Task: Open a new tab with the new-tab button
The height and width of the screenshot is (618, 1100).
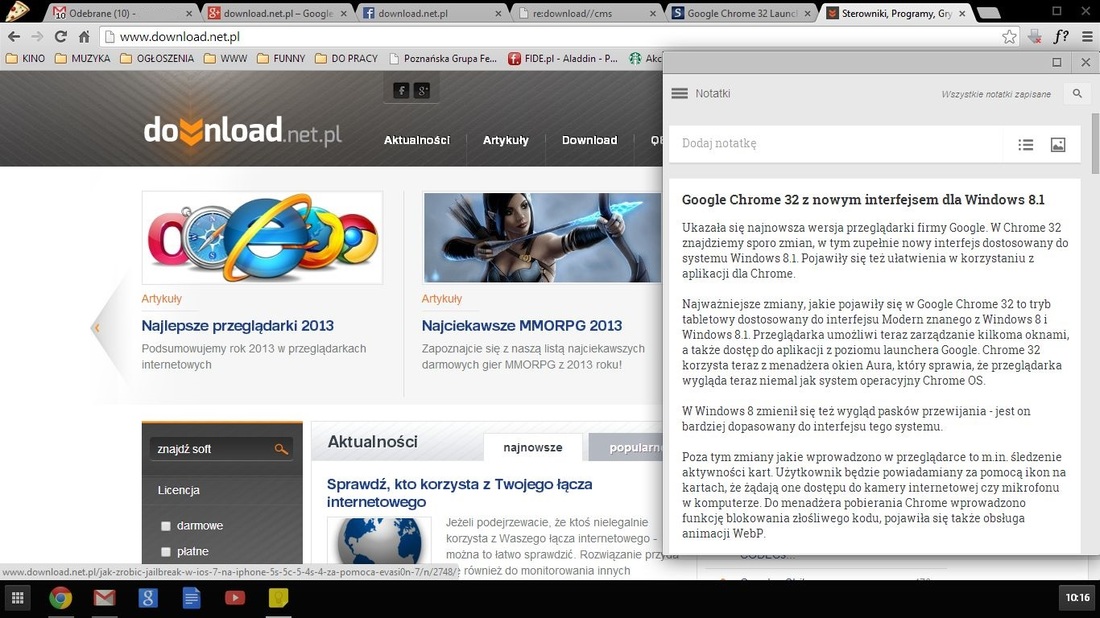Action: pyautogui.click(x=988, y=13)
